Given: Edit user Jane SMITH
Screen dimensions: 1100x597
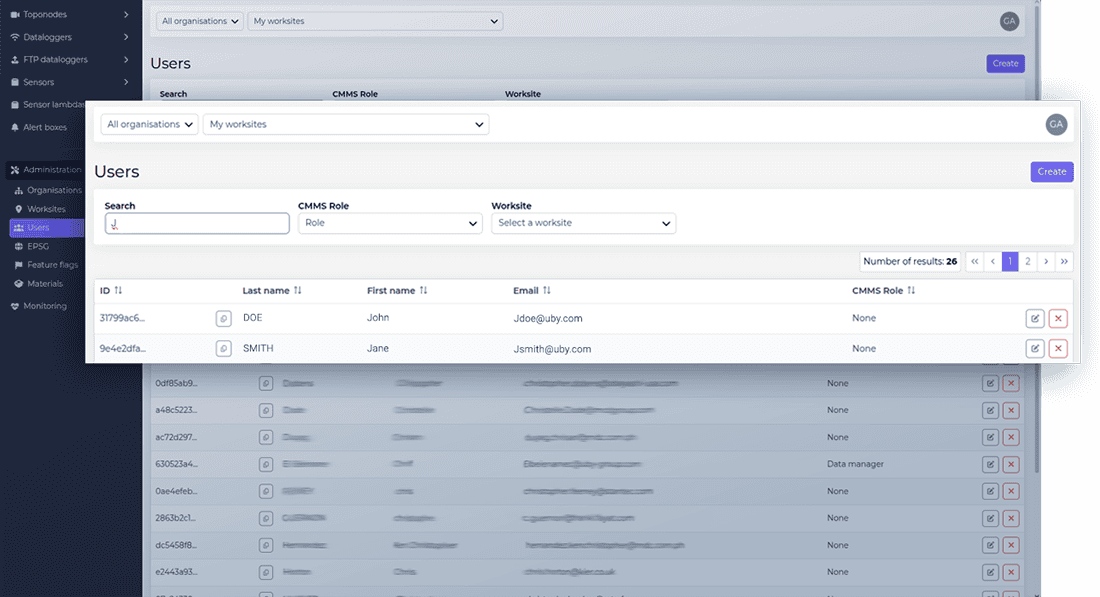Looking at the screenshot, I should point(1035,349).
